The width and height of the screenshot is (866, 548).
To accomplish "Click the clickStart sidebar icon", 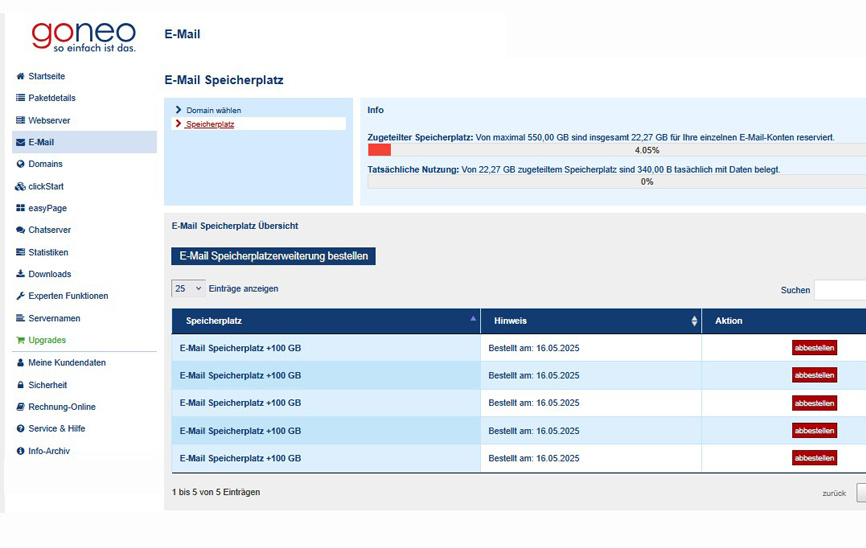I will [20, 186].
